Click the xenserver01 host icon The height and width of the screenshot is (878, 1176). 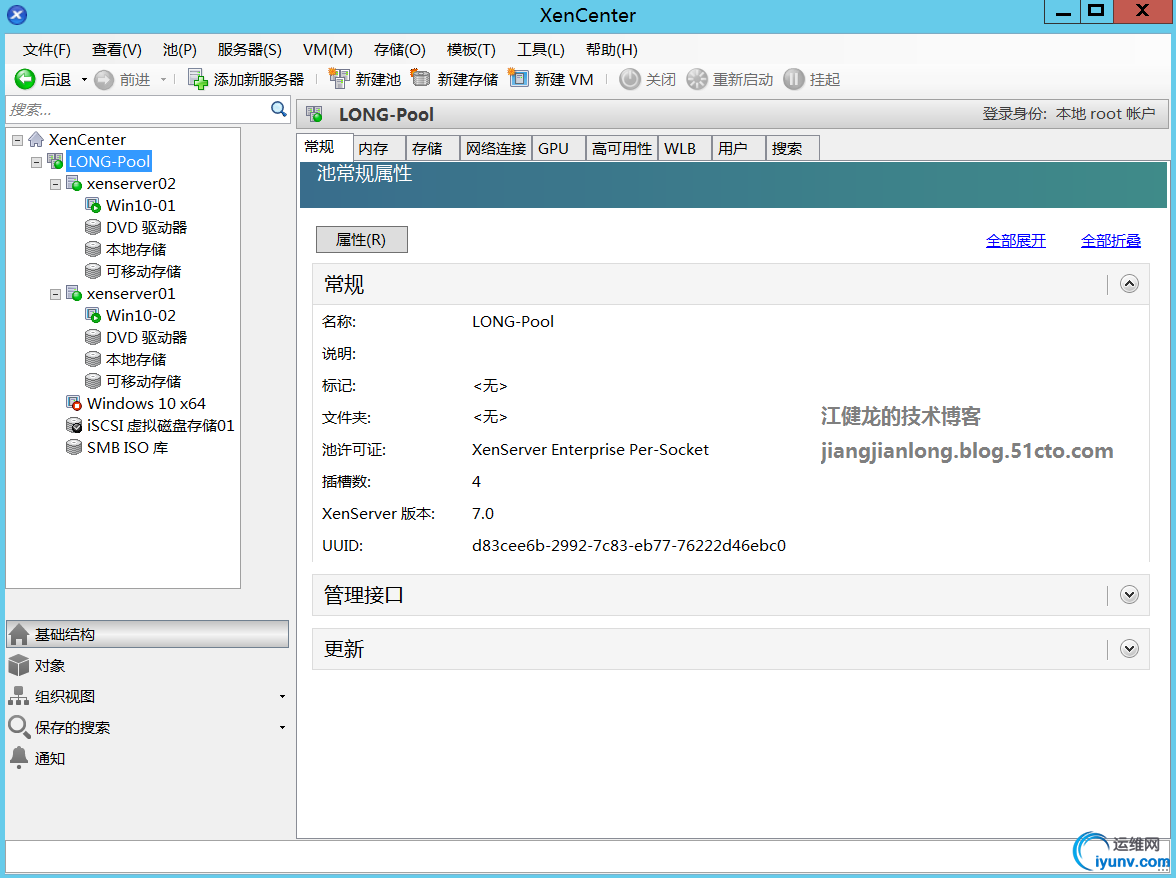tap(74, 293)
